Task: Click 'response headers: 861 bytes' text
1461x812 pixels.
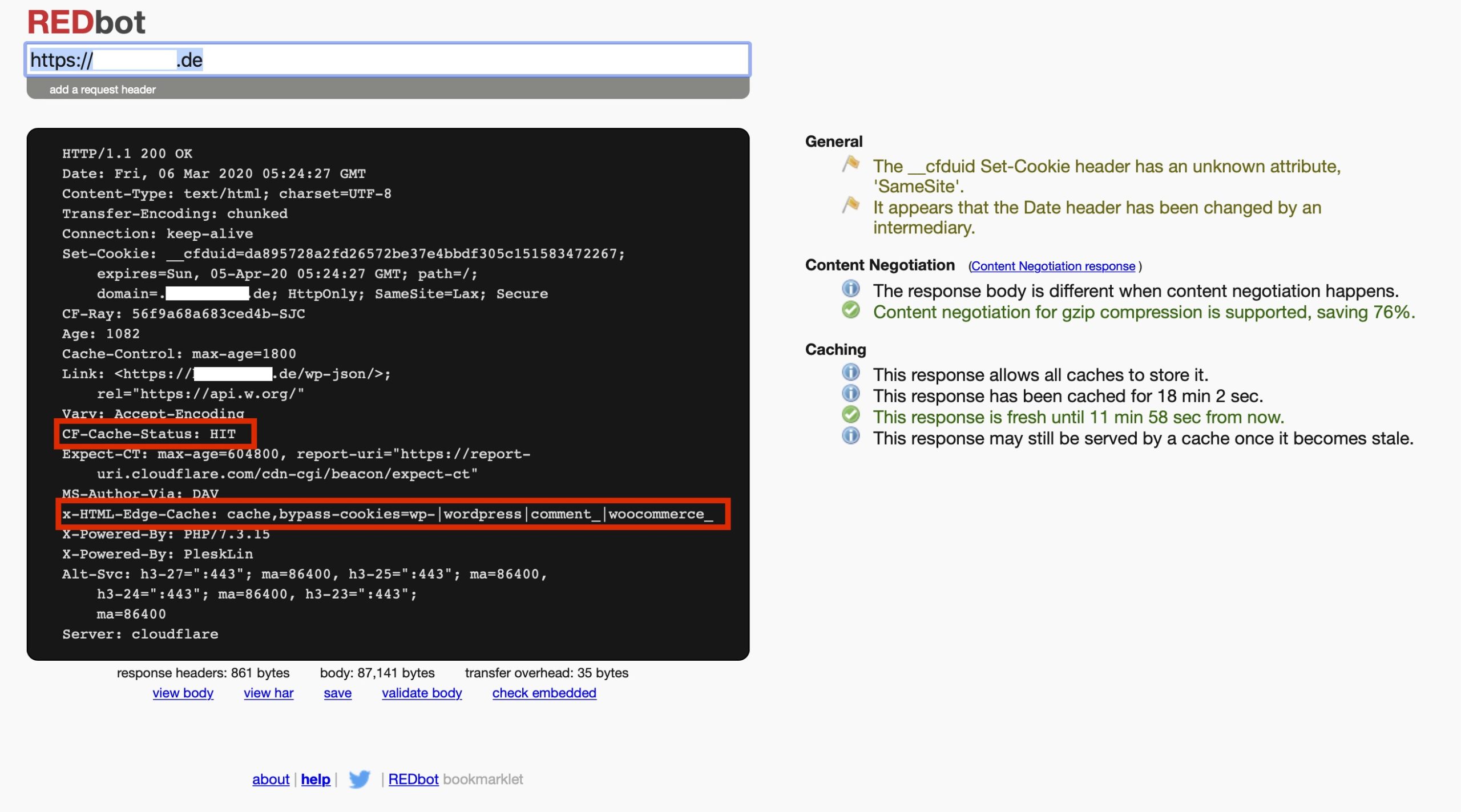Action: (x=203, y=673)
